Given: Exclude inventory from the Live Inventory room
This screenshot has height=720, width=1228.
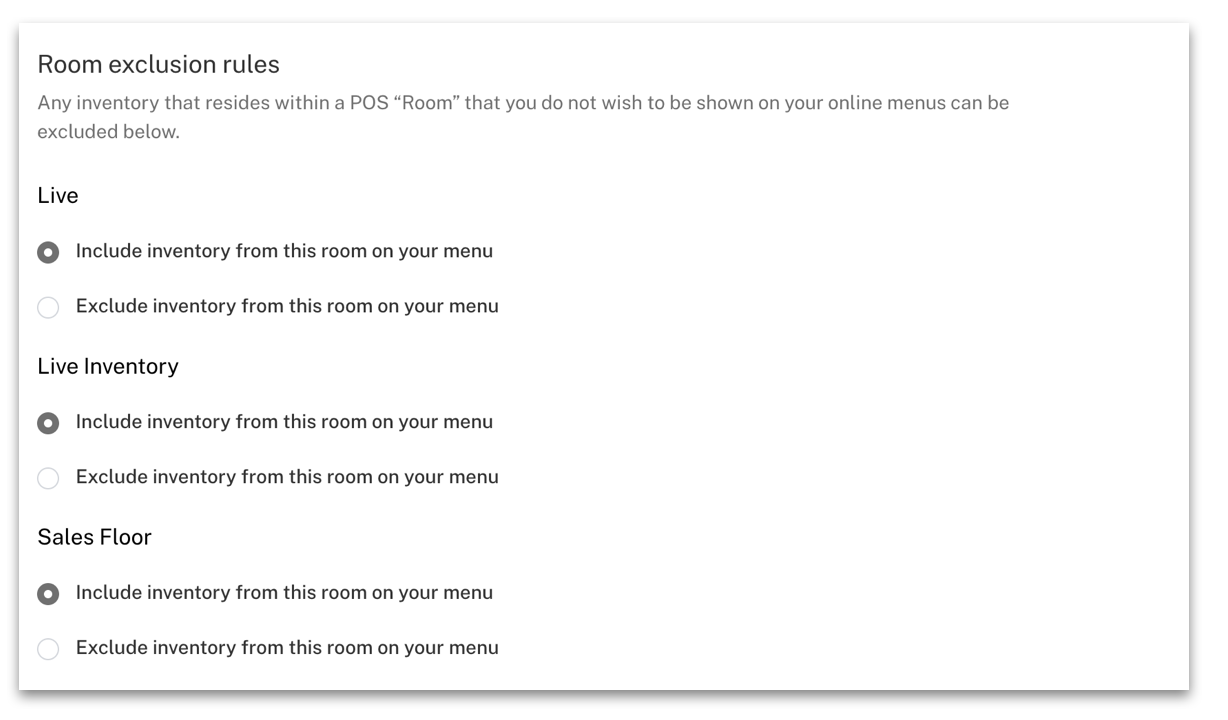Looking at the screenshot, I should coord(48,478).
